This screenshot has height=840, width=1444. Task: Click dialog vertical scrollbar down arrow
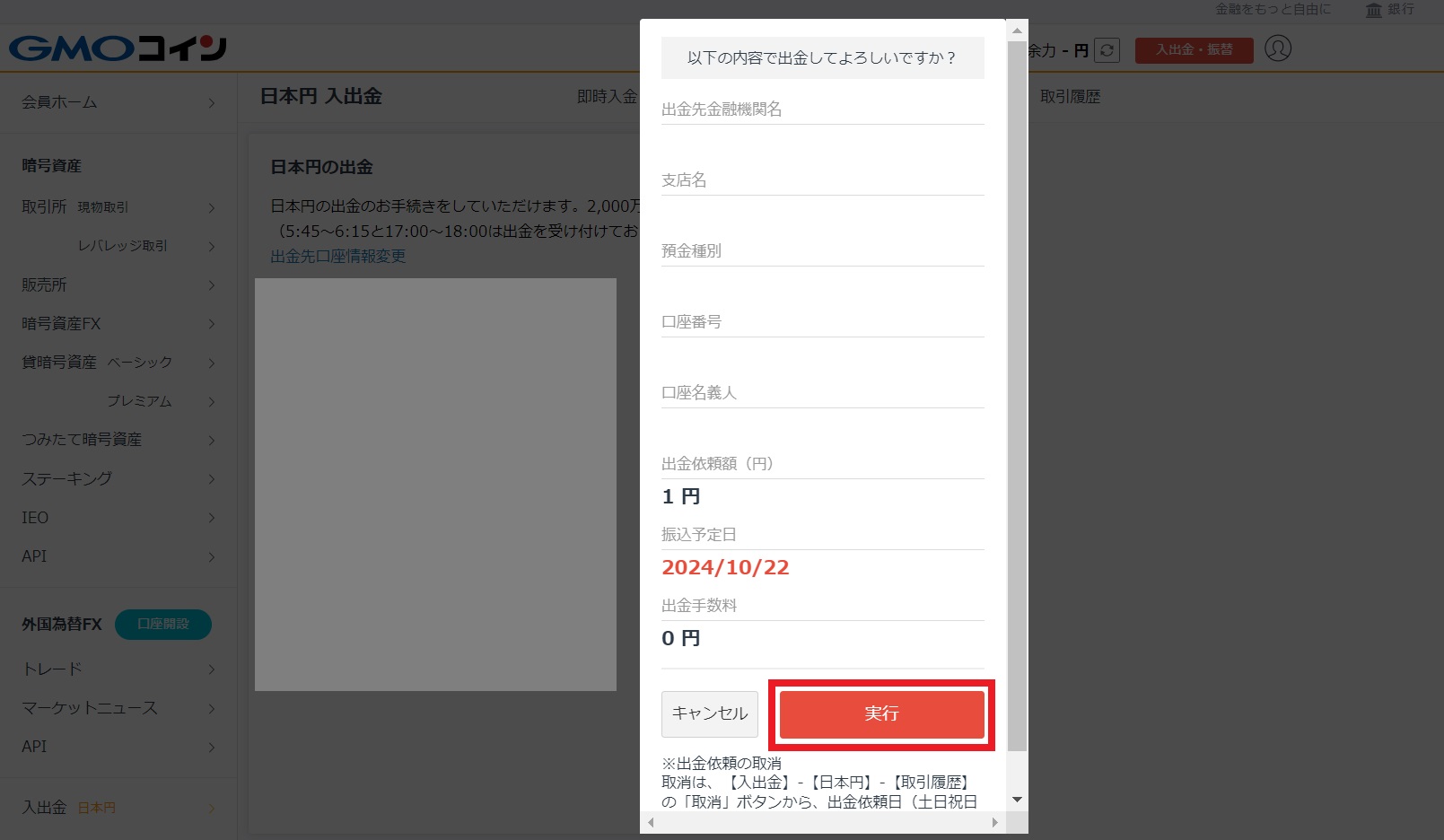pyautogui.click(x=1017, y=800)
